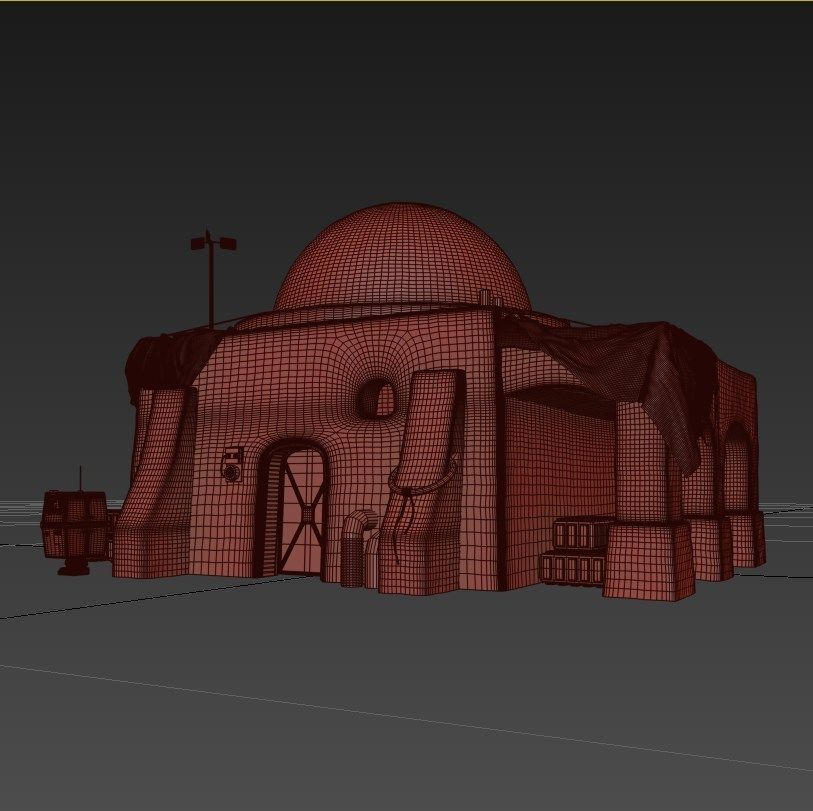Screen dimensions: 813x811
Task: Pick the small arched window above door
Action: [x=377, y=397]
